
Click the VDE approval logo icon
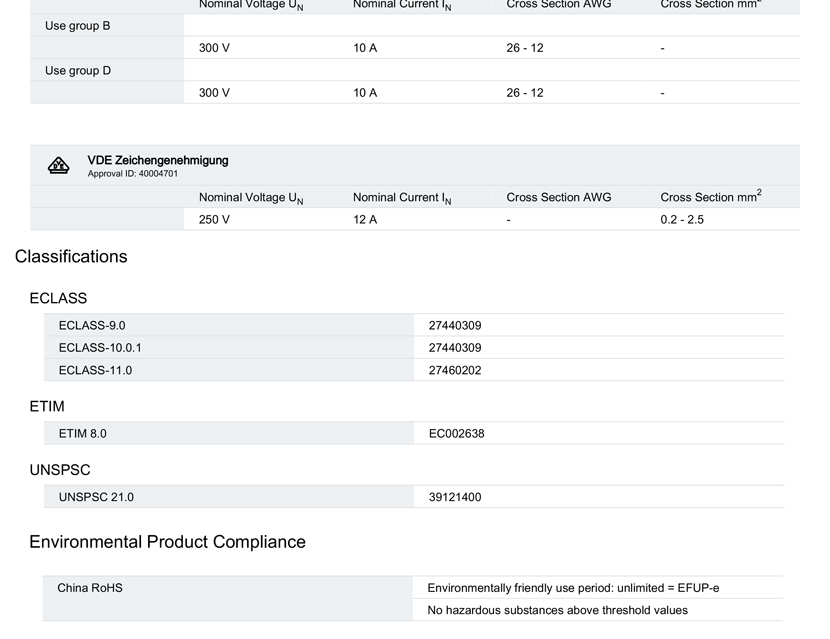[x=59, y=166]
